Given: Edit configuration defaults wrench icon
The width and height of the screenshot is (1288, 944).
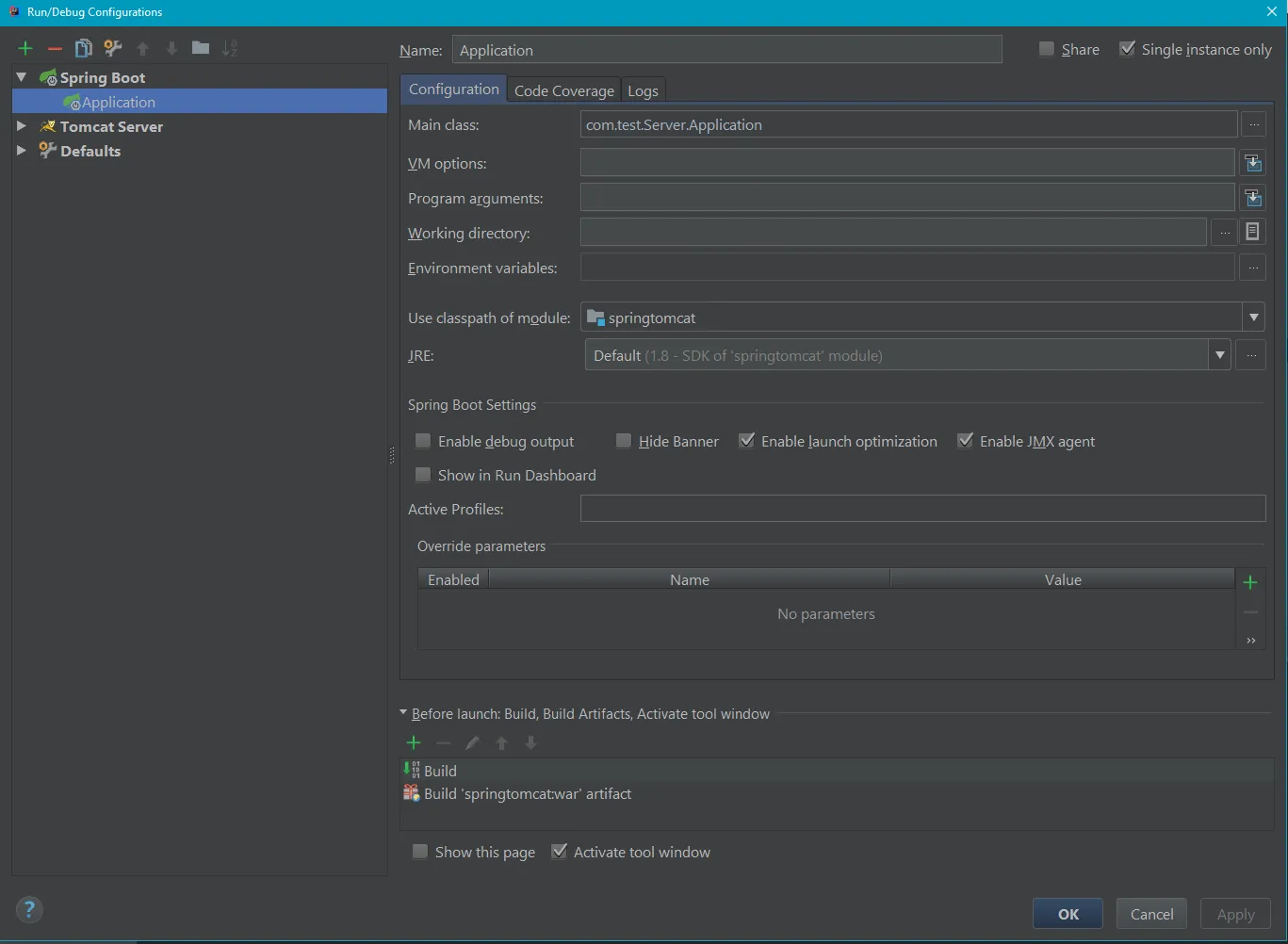Looking at the screenshot, I should pos(113,48).
